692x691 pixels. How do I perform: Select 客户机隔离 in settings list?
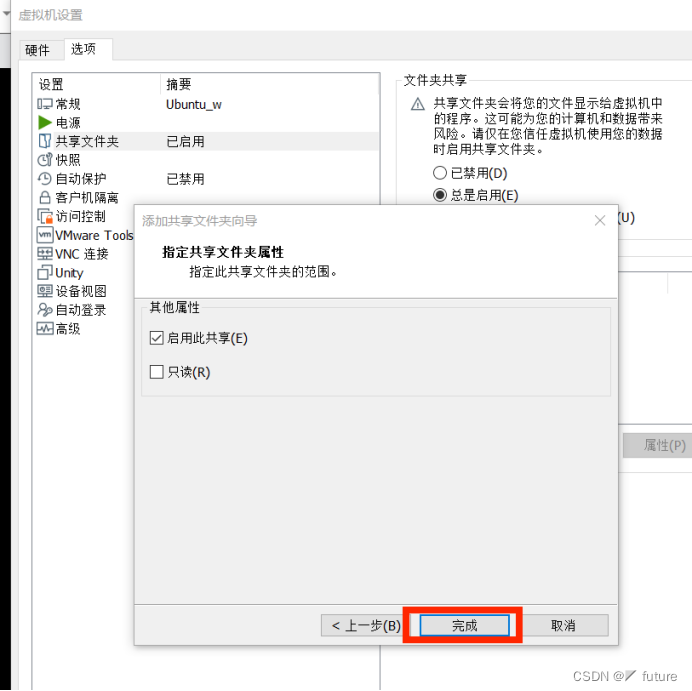click(87, 197)
